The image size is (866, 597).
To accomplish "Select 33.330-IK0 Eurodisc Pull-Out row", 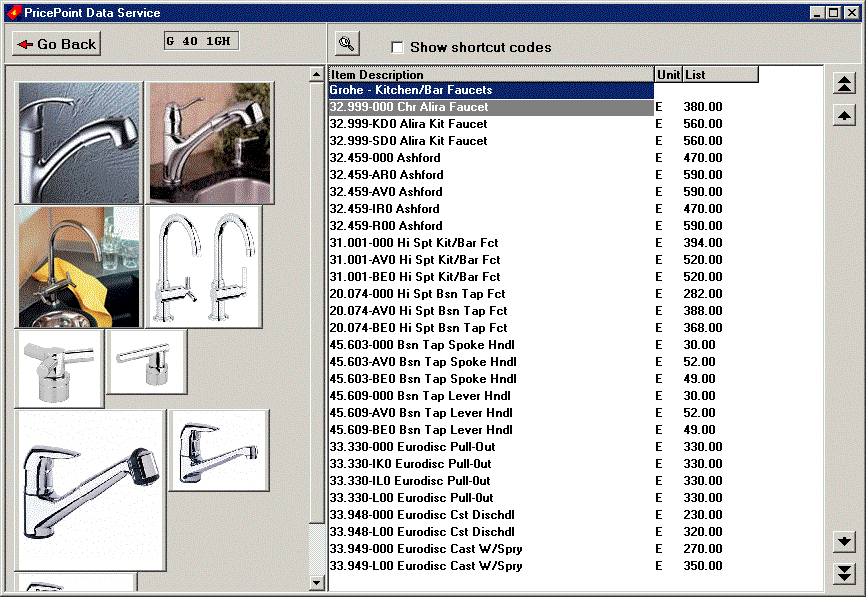I will tap(491, 464).
